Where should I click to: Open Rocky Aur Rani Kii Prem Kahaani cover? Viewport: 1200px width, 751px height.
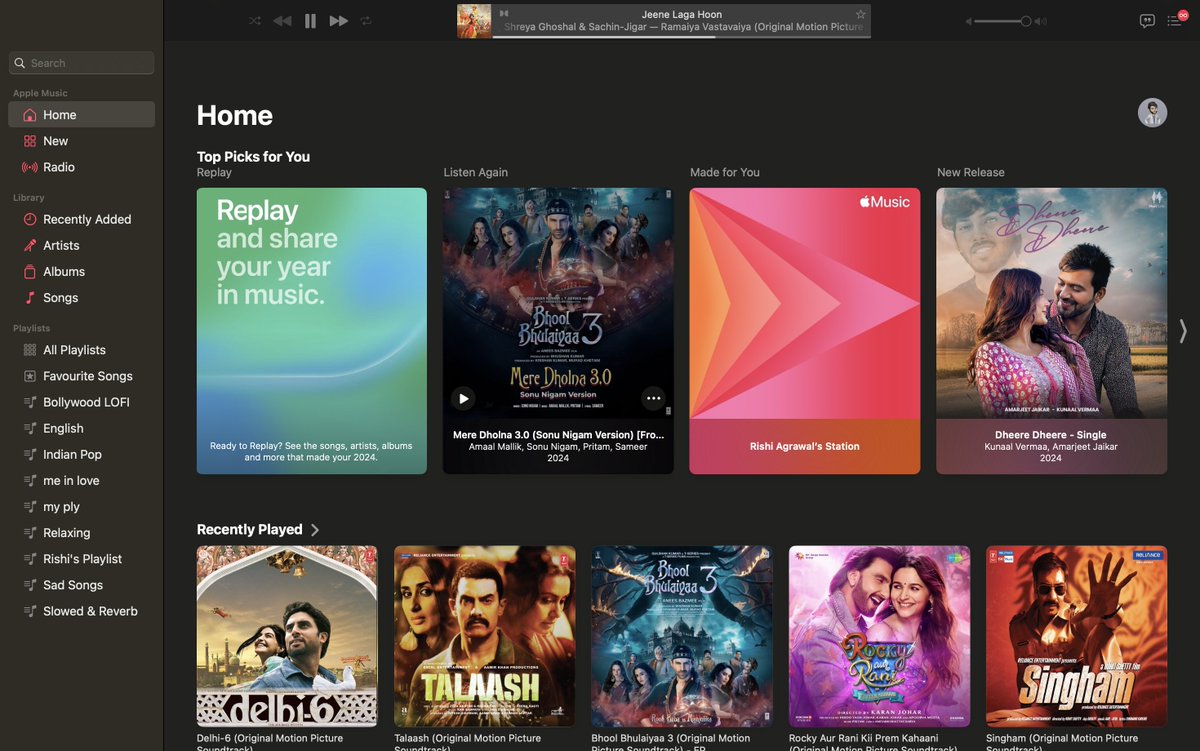click(x=879, y=636)
